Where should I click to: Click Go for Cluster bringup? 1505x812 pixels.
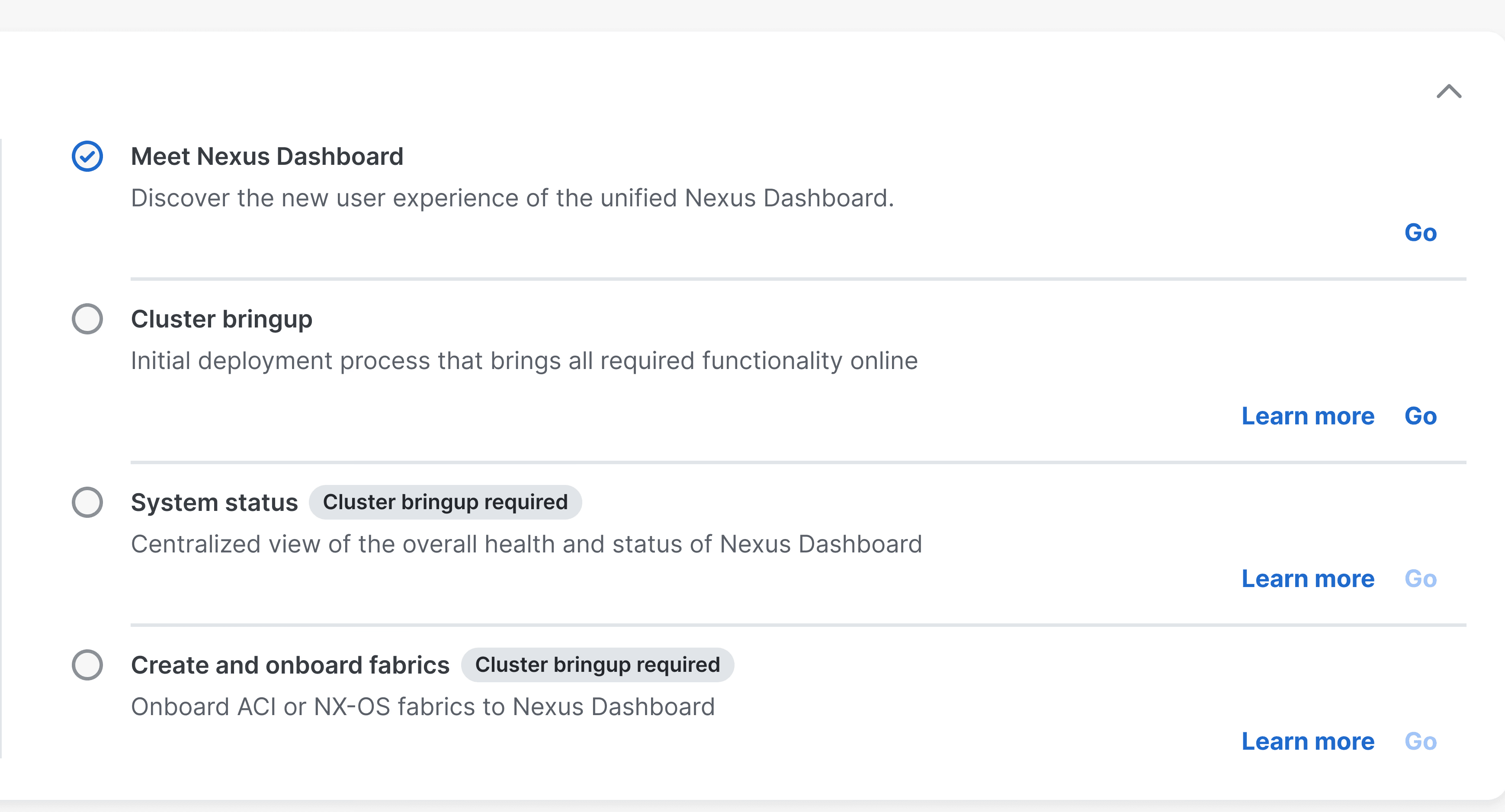coord(1420,416)
